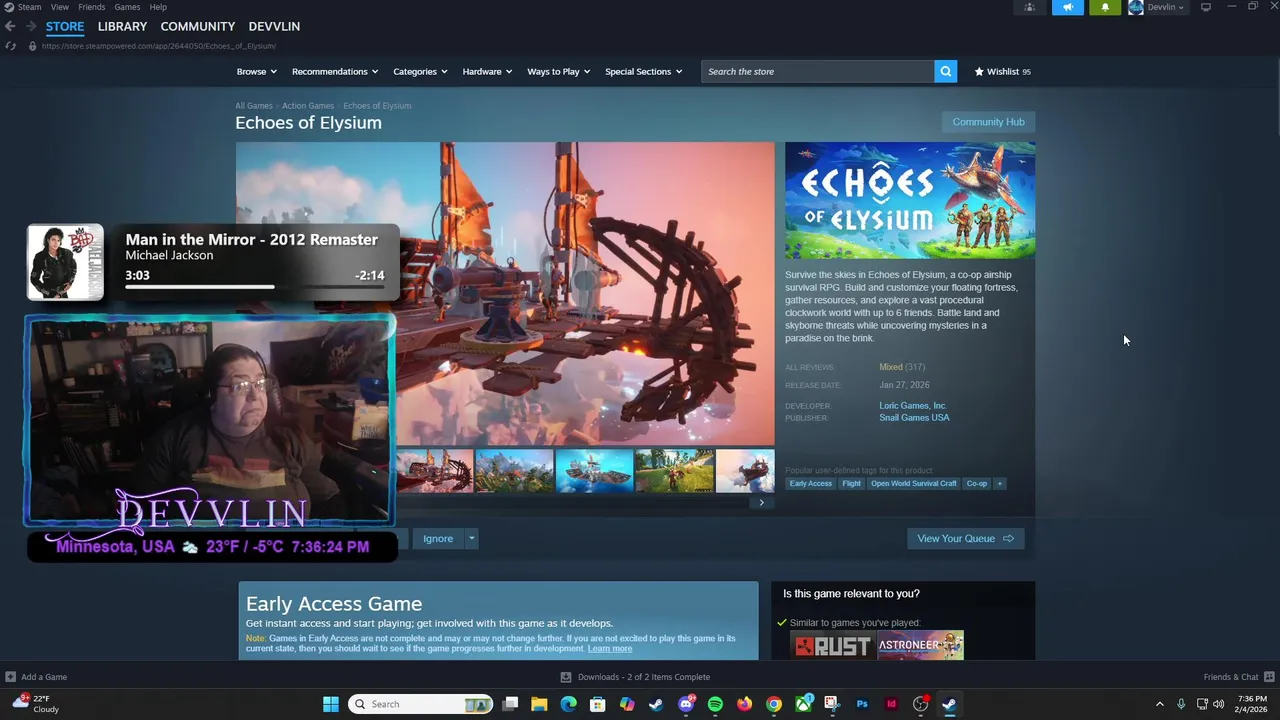Open Photoshop from the taskbar
The width and height of the screenshot is (1280, 720).
click(x=862, y=704)
